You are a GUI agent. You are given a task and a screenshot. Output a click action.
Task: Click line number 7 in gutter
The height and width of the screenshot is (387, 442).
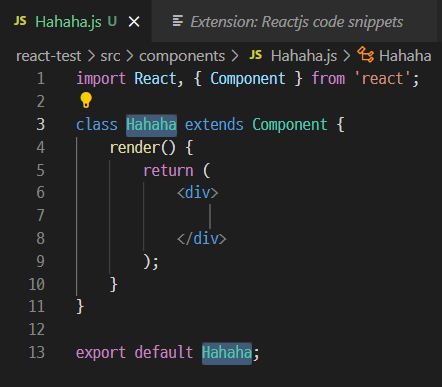(x=40, y=215)
